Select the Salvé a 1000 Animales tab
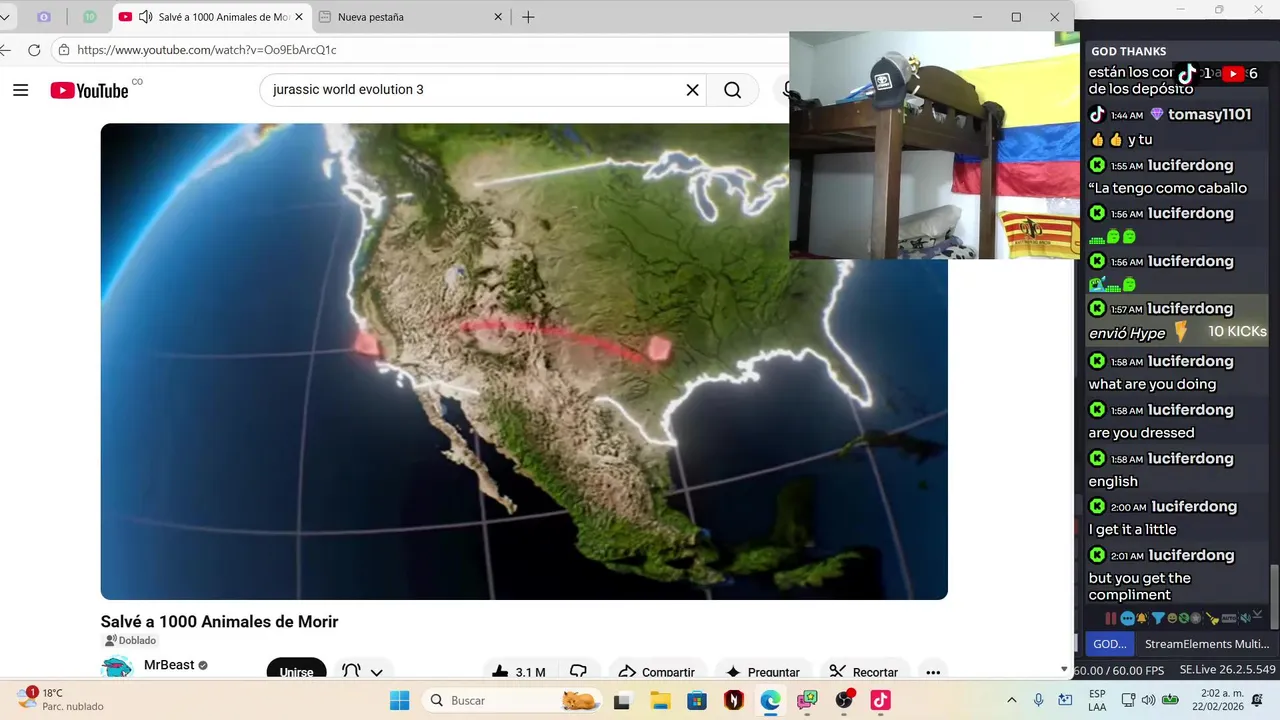 pos(210,17)
